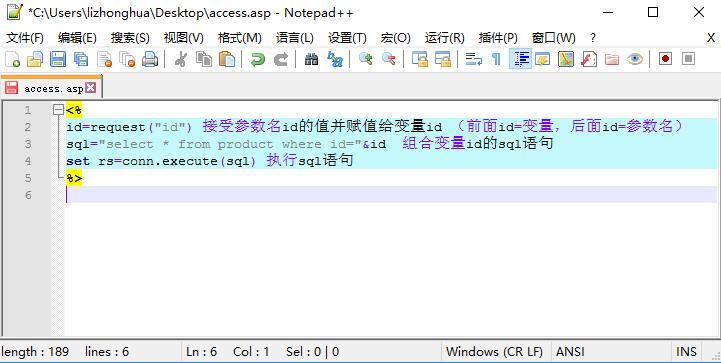Screen dimensions: 721x363
Task: Toggle the Indent Guide toolbar button
Action: 521,59
